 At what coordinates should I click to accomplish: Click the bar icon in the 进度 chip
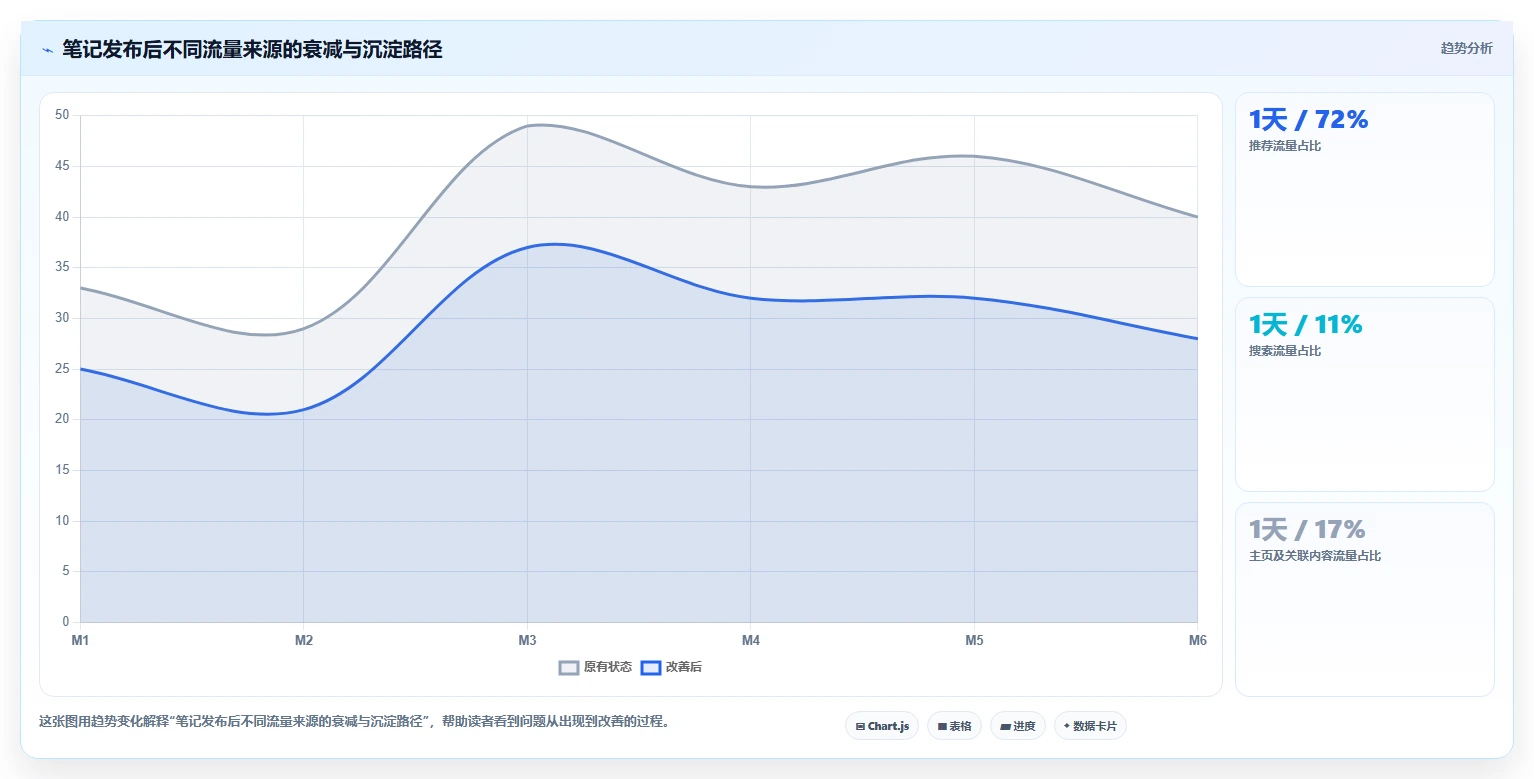[x=1005, y=727]
